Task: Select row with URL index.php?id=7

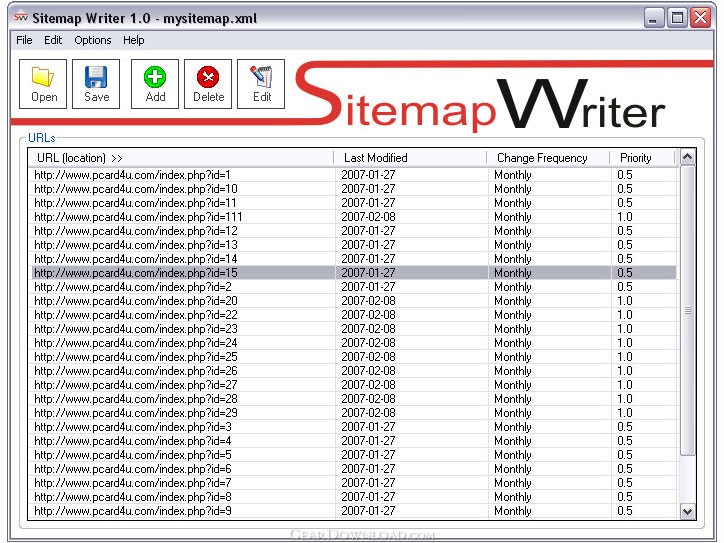Action: pyautogui.click(x=354, y=483)
